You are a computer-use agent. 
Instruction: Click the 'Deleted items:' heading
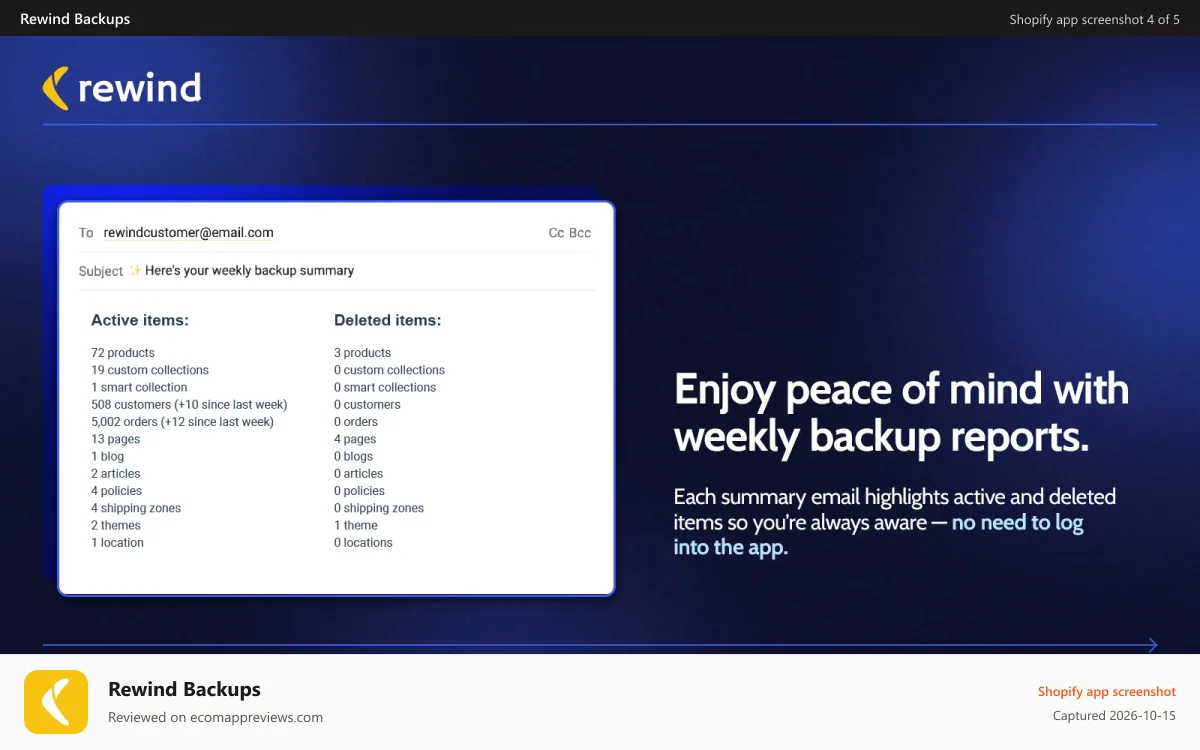tap(388, 321)
